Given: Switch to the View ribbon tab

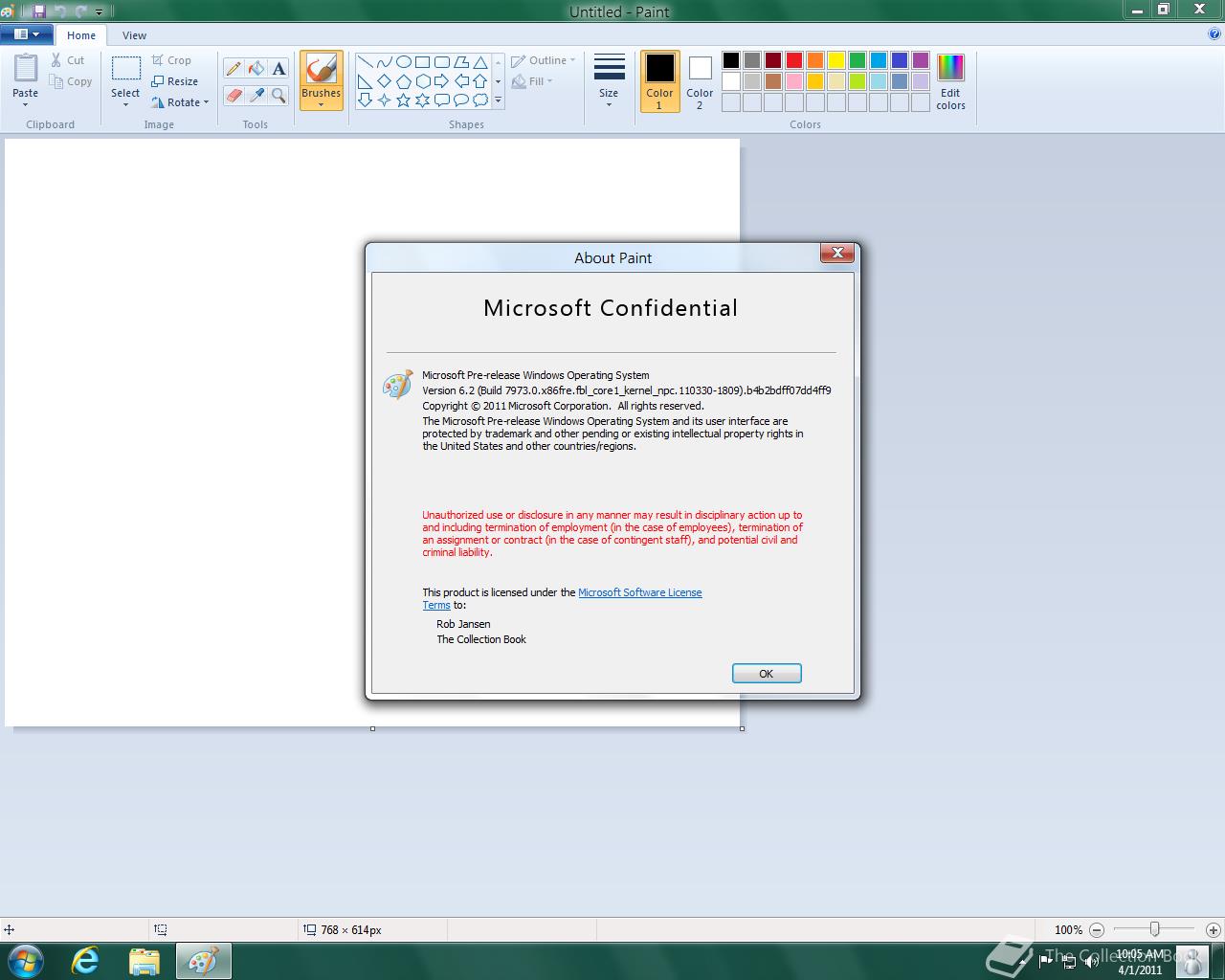Looking at the screenshot, I should coord(135,35).
